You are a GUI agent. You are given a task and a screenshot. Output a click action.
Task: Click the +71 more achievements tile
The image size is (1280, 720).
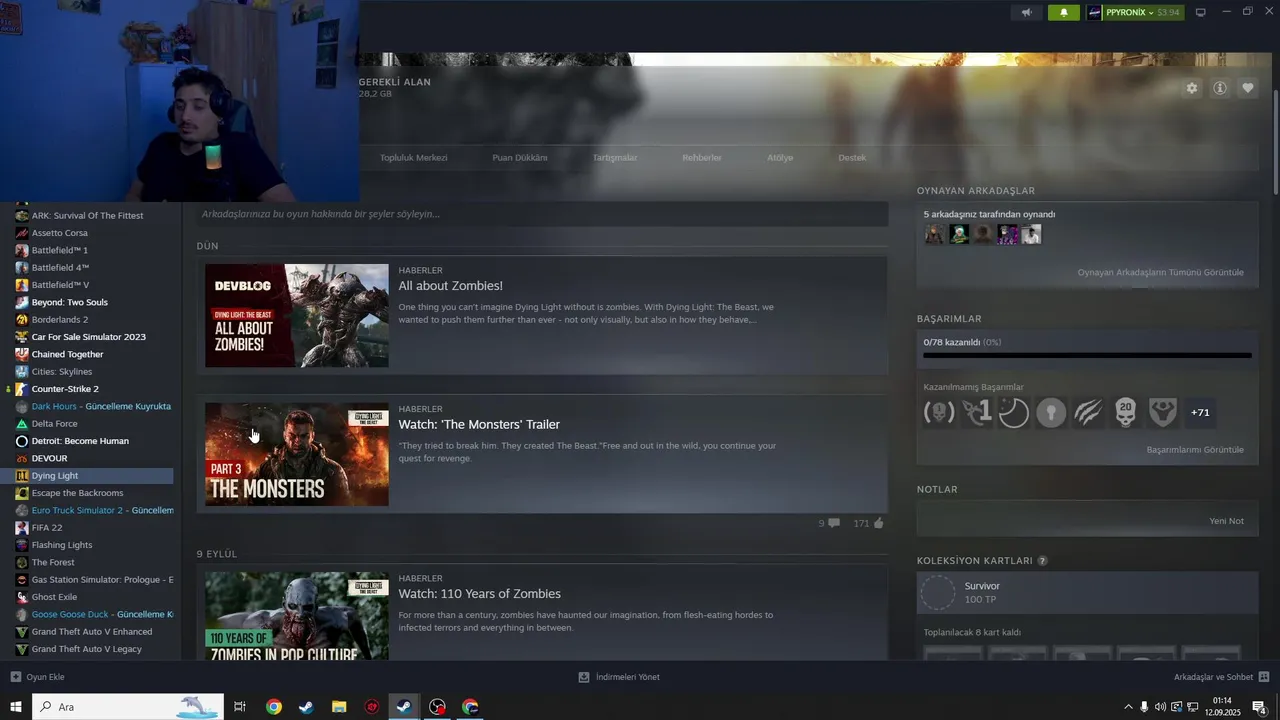(x=1200, y=412)
